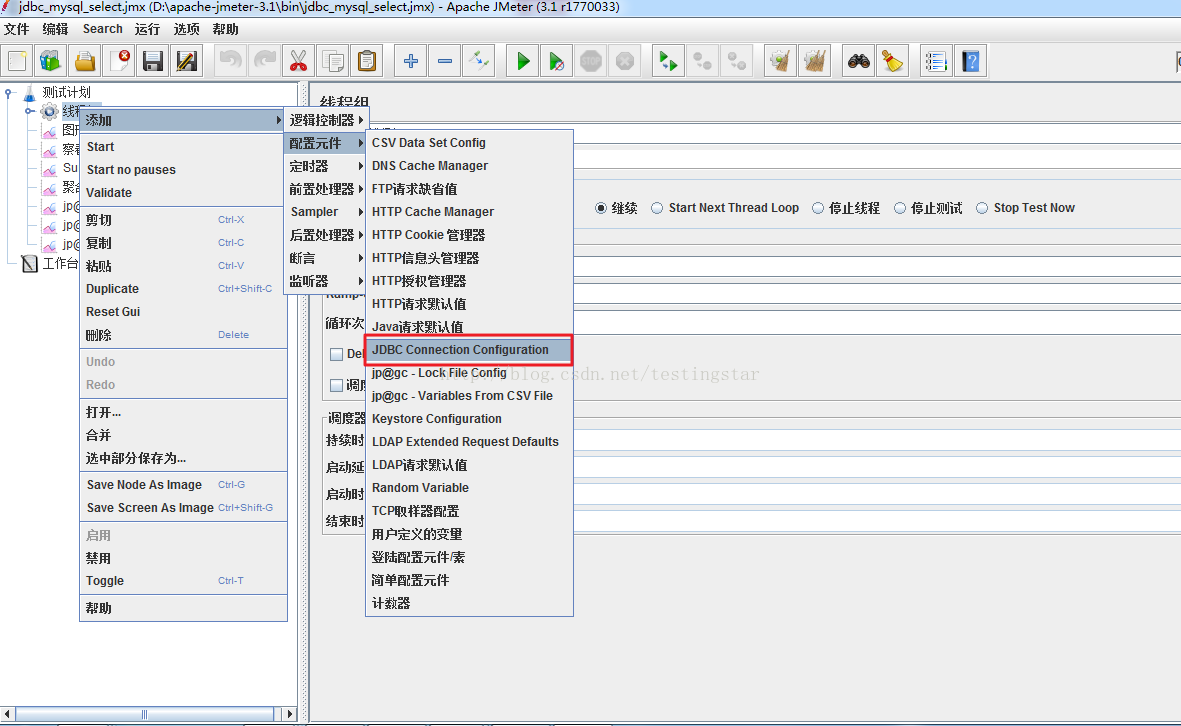The height and width of the screenshot is (726, 1181).
Task: Expand the Sampler submenu
Action: tap(325, 212)
